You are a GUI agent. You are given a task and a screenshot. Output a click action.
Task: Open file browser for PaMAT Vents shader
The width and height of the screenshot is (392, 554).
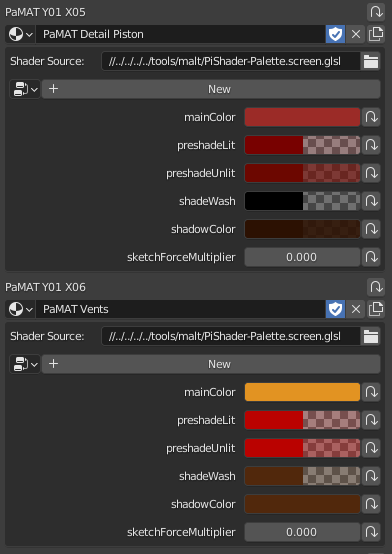point(370,336)
